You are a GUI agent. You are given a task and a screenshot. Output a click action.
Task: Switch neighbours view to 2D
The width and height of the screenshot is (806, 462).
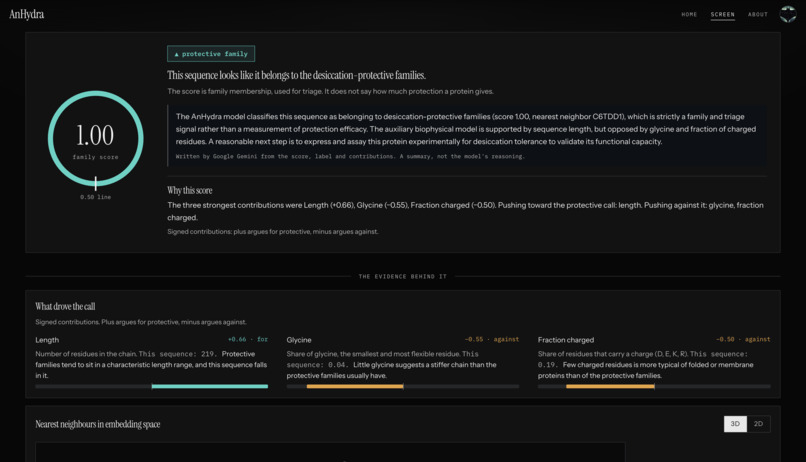coord(758,424)
